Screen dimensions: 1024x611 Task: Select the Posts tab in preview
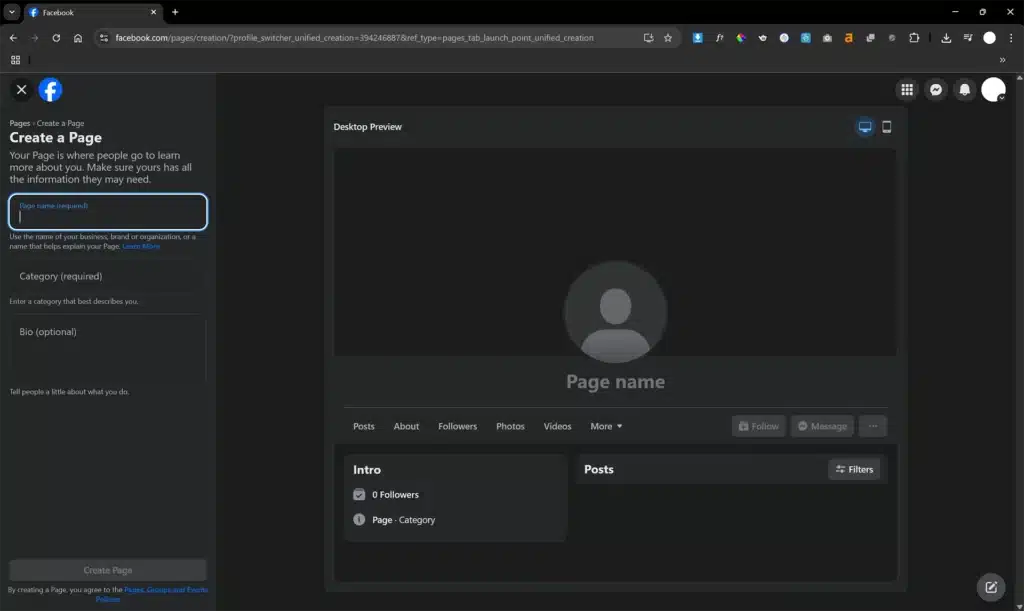[364, 426]
